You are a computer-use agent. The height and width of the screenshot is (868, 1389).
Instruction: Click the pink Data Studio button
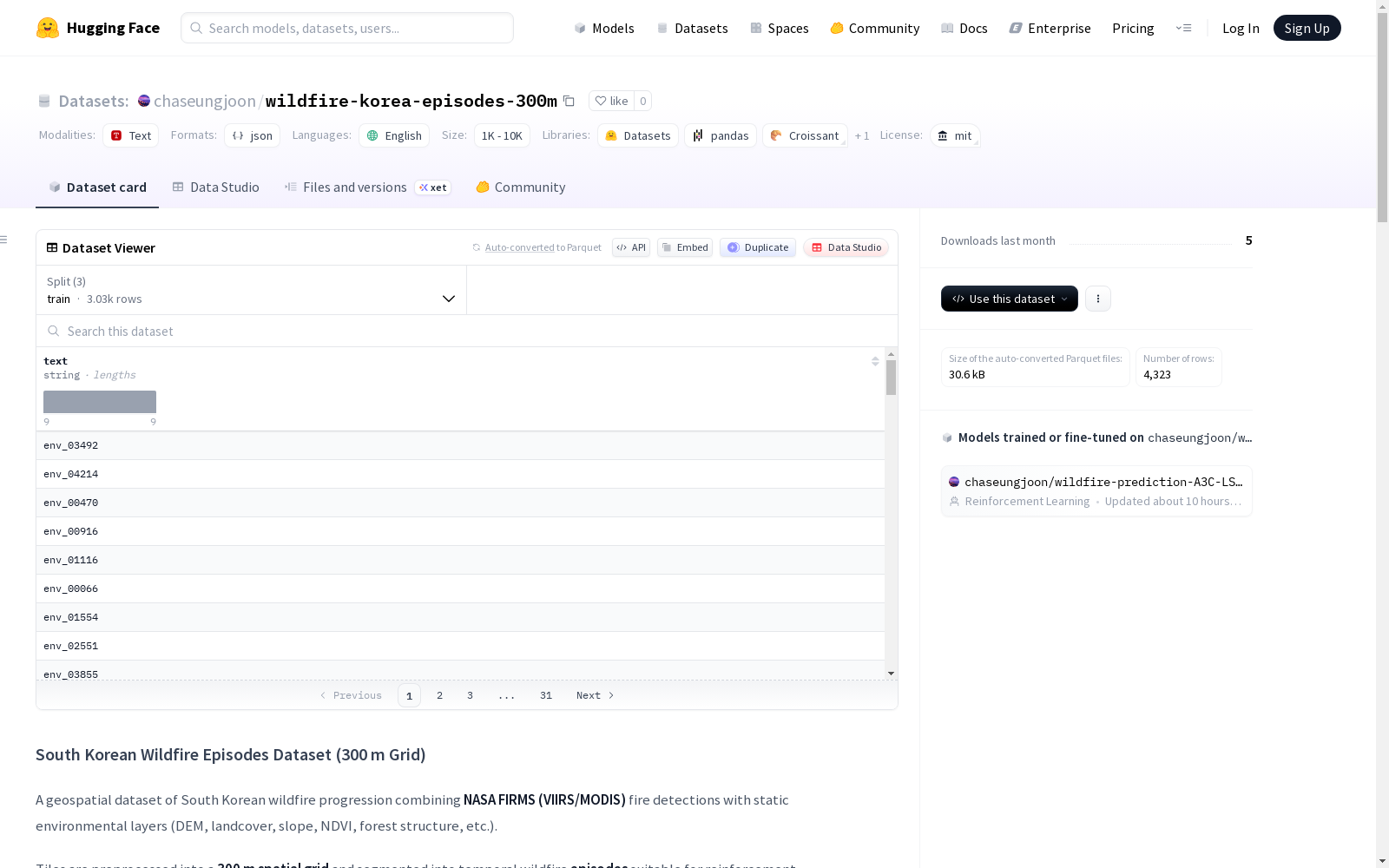846,247
